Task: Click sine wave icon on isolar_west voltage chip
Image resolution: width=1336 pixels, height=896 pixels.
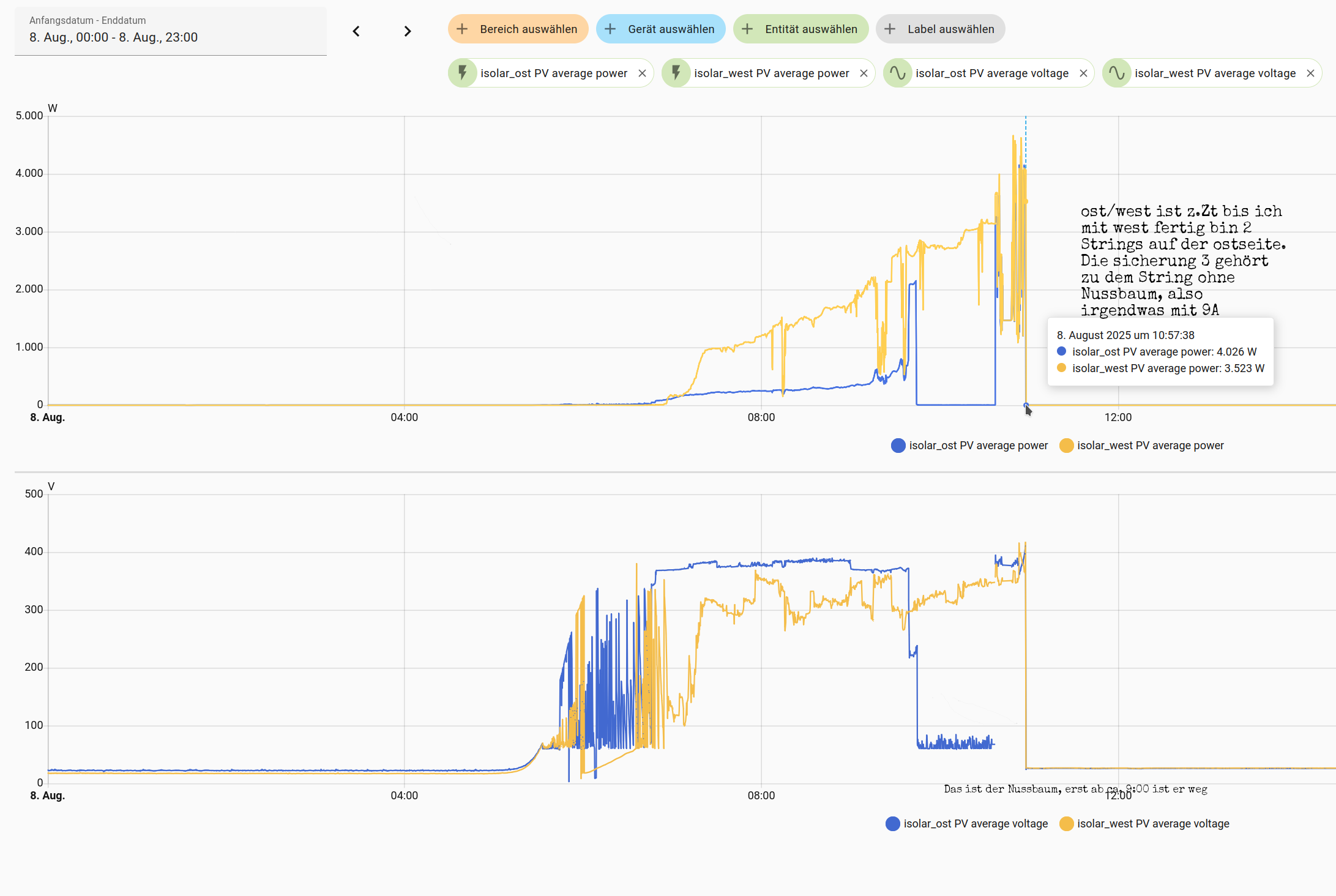Action: (x=1117, y=73)
